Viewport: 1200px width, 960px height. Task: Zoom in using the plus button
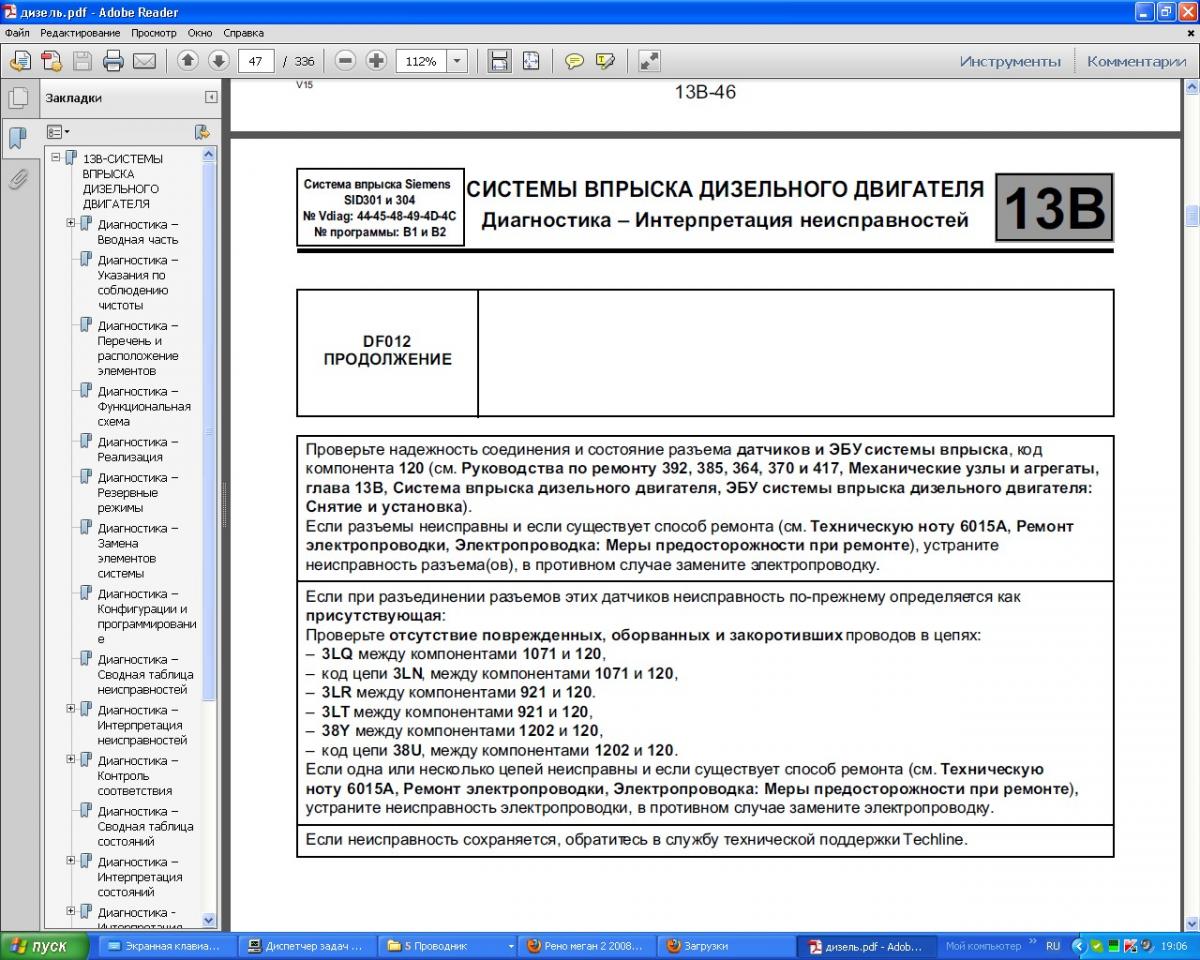pos(376,61)
